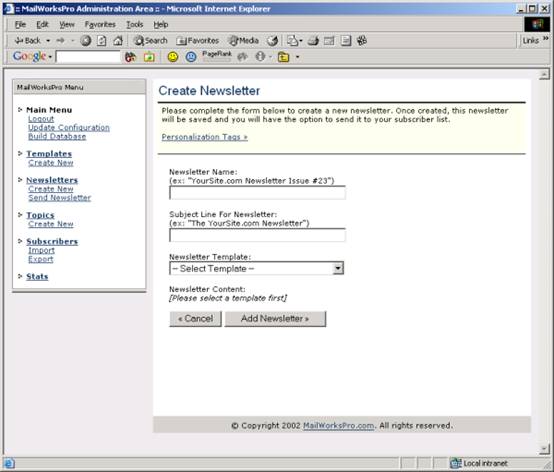Open the Tools menu

point(135,24)
